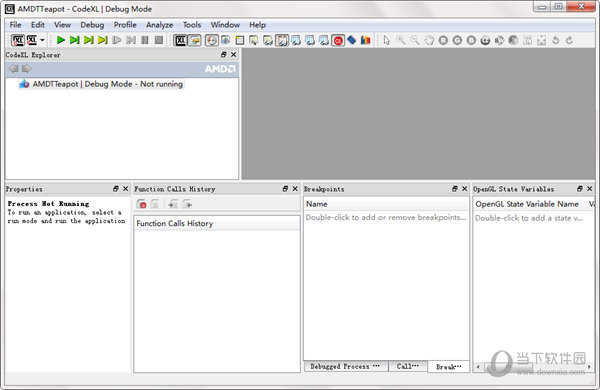Open the Debug menu

[92, 25]
